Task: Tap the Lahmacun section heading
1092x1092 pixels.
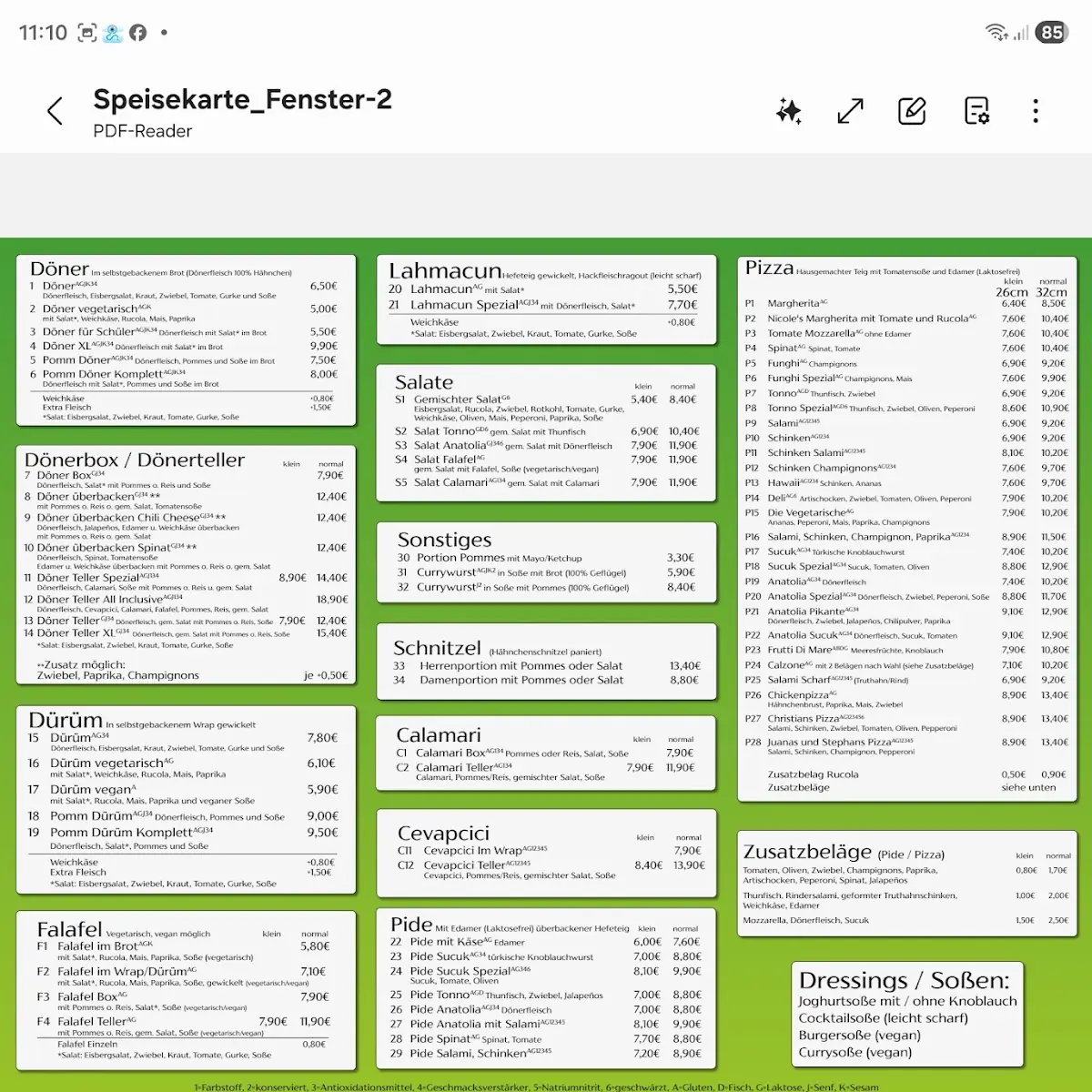Action: [445, 270]
